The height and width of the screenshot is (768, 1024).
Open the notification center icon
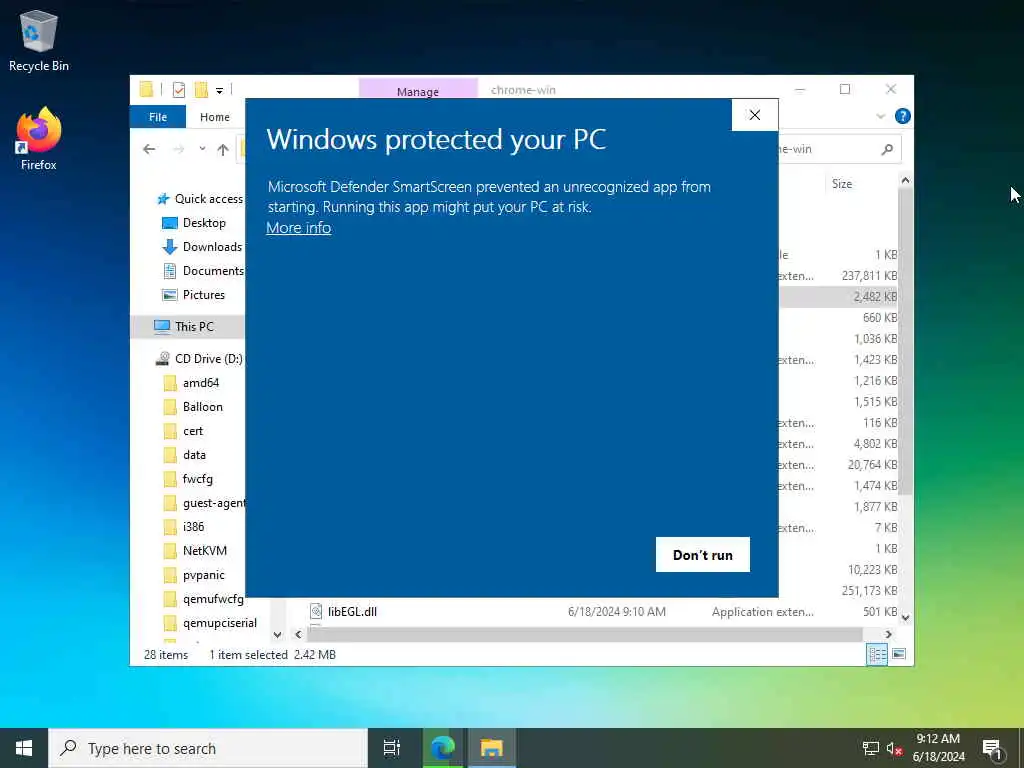992,748
